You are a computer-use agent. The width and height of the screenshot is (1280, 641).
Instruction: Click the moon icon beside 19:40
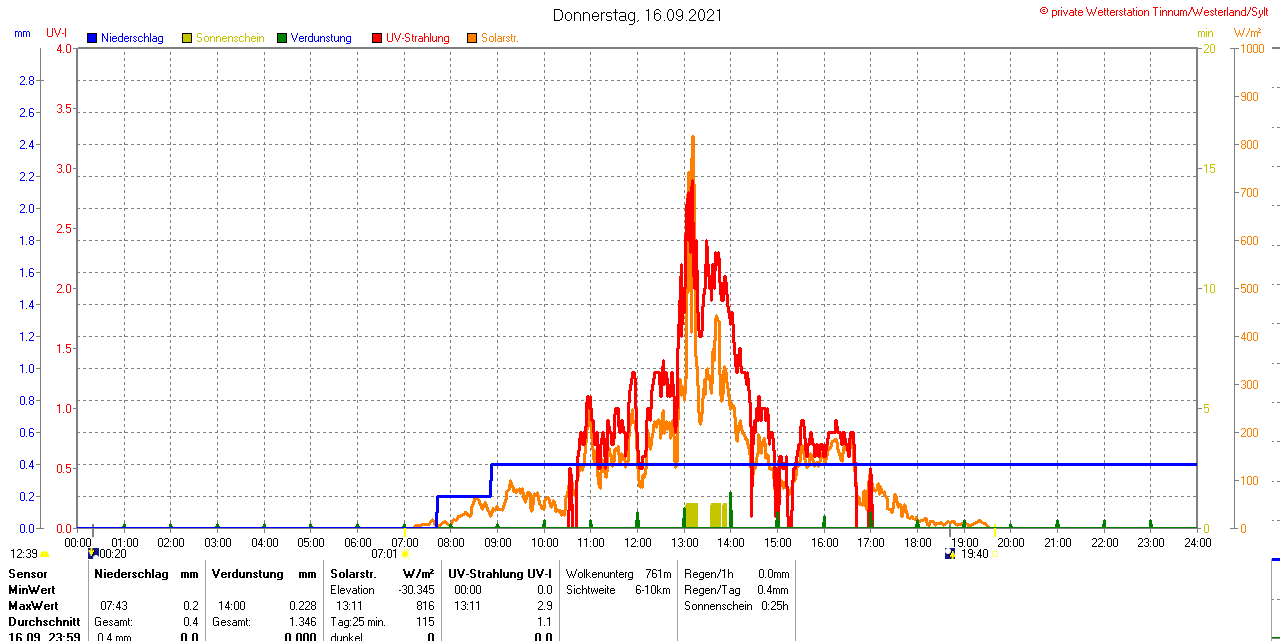(950, 553)
